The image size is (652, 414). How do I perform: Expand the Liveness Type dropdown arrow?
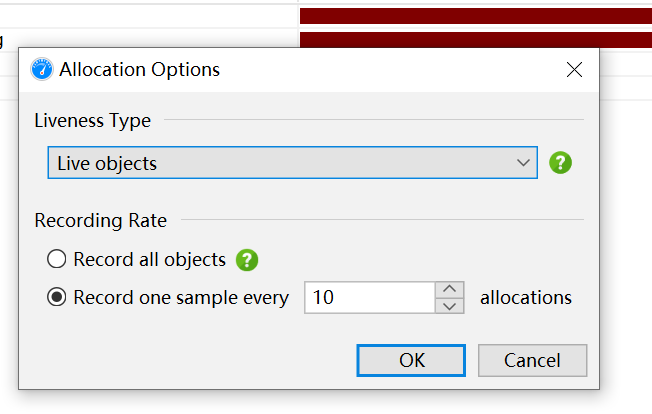click(x=521, y=163)
